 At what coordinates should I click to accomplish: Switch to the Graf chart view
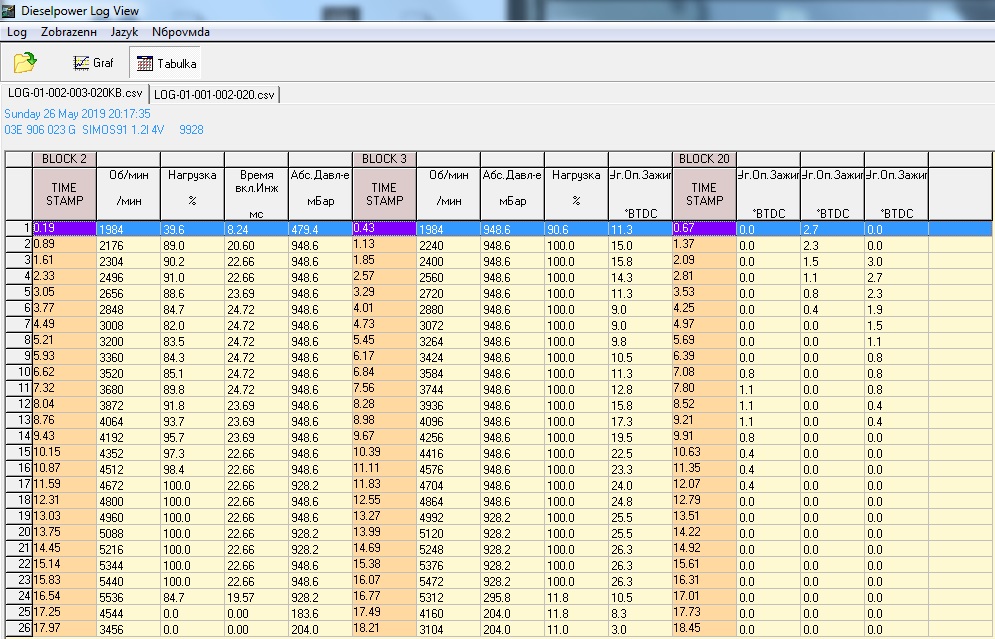pos(93,63)
